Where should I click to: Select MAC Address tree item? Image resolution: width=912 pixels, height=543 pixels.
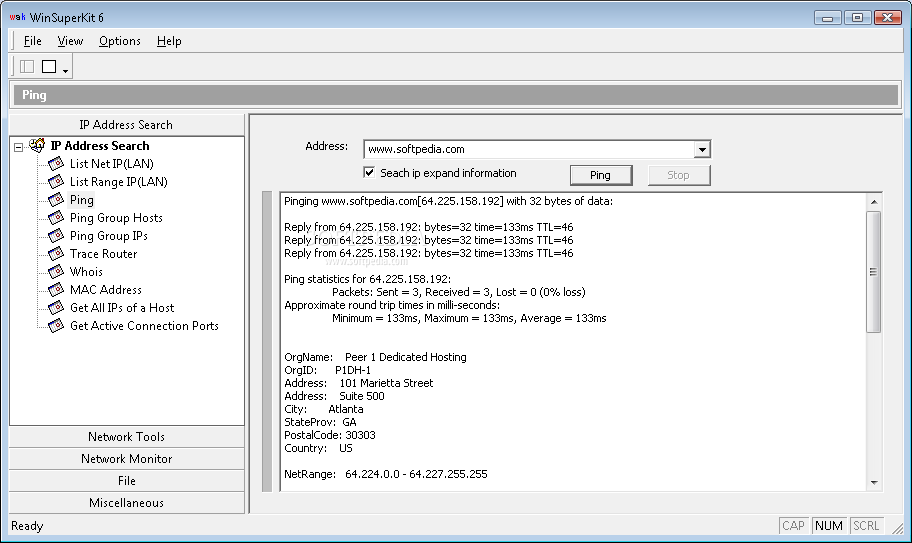[106, 290]
